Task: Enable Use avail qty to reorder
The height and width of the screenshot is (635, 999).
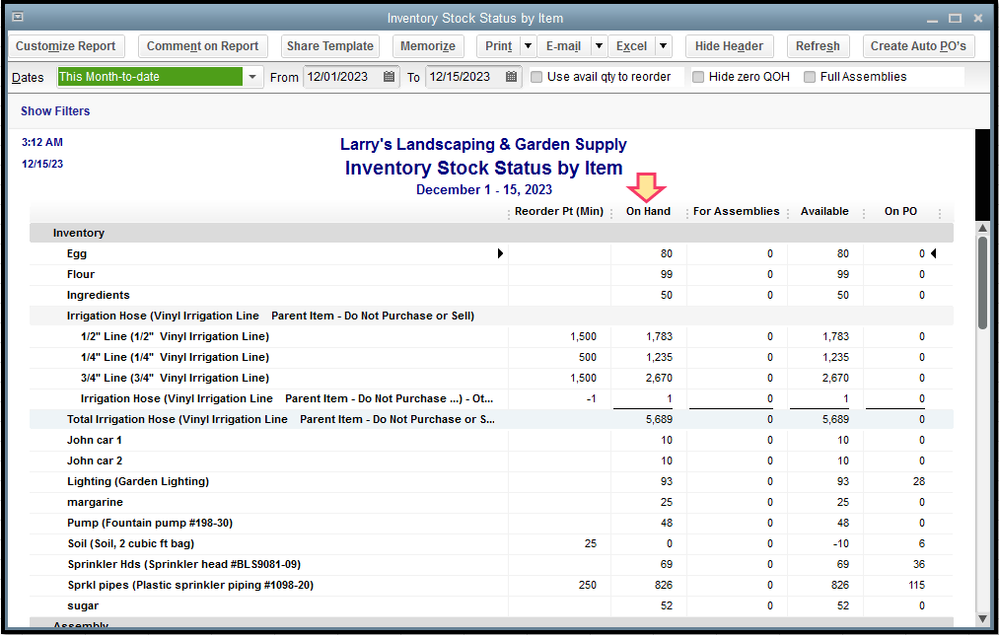Action: [538, 77]
